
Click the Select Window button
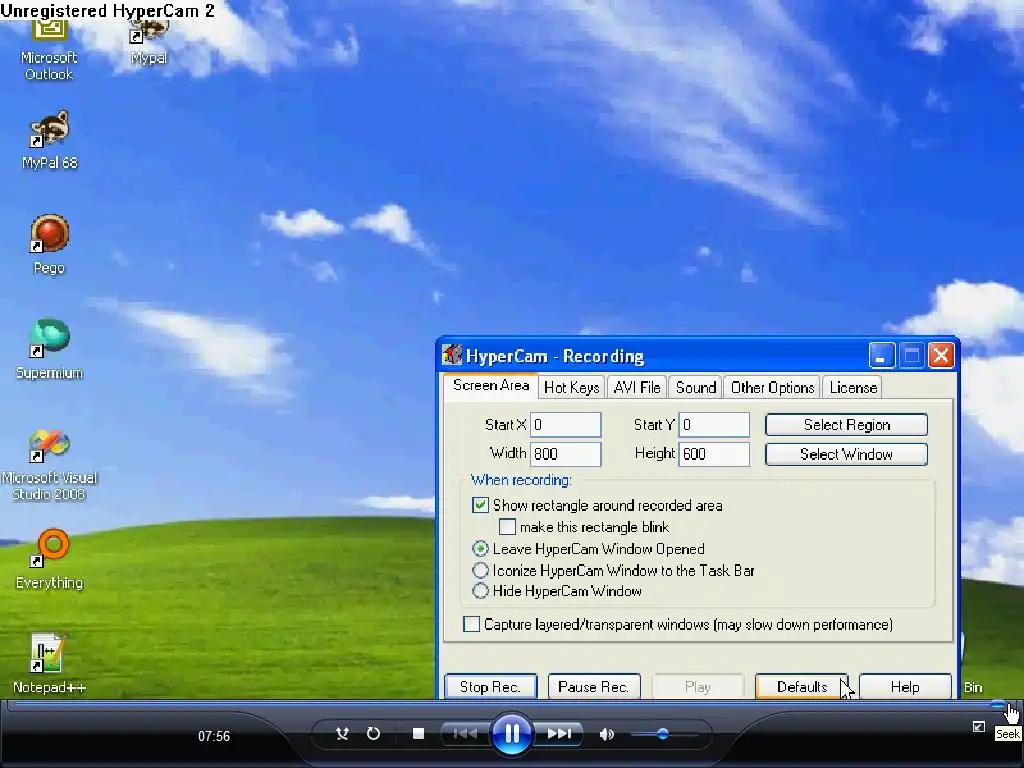click(x=846, y=454)
